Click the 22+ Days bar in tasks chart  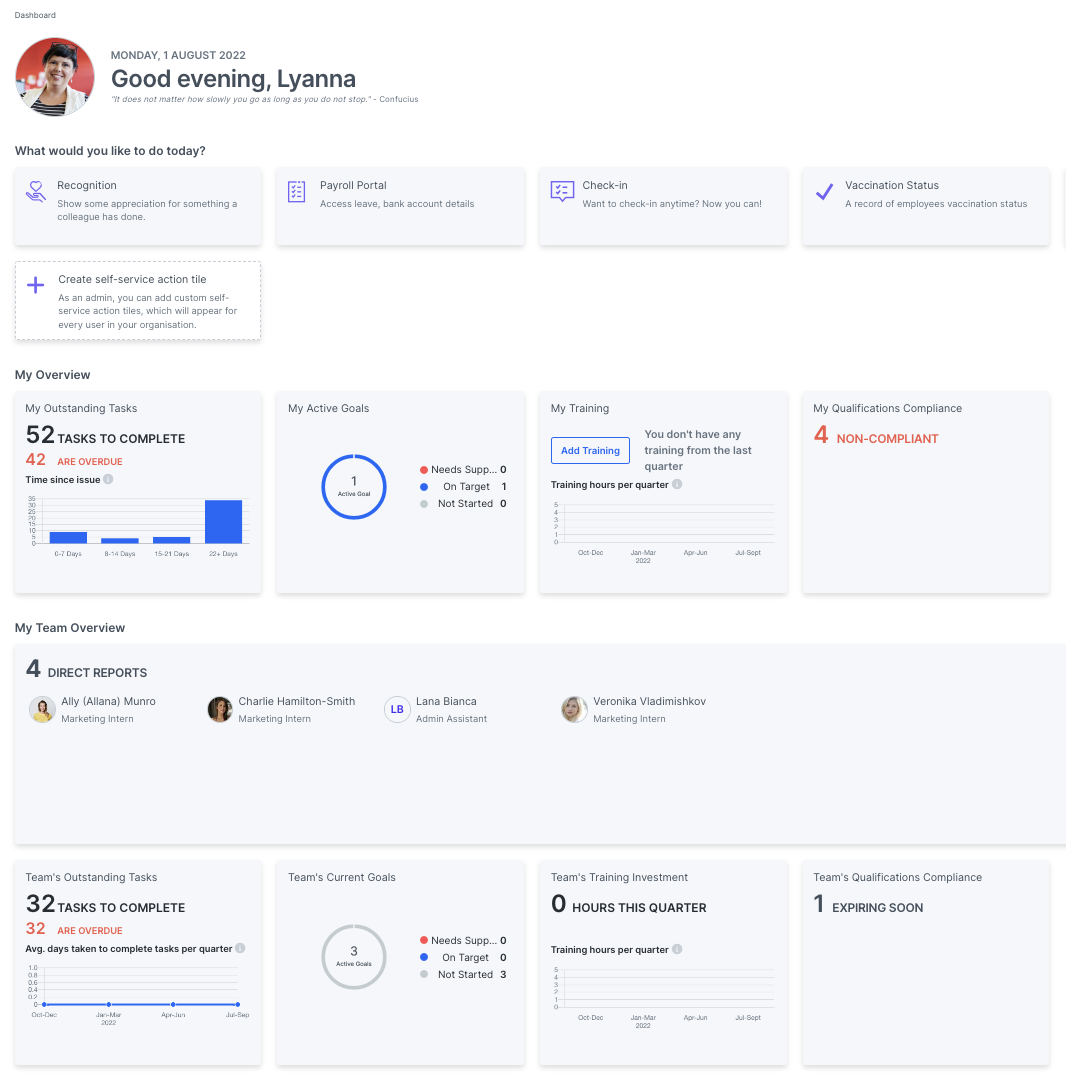(x=223, y=522)
